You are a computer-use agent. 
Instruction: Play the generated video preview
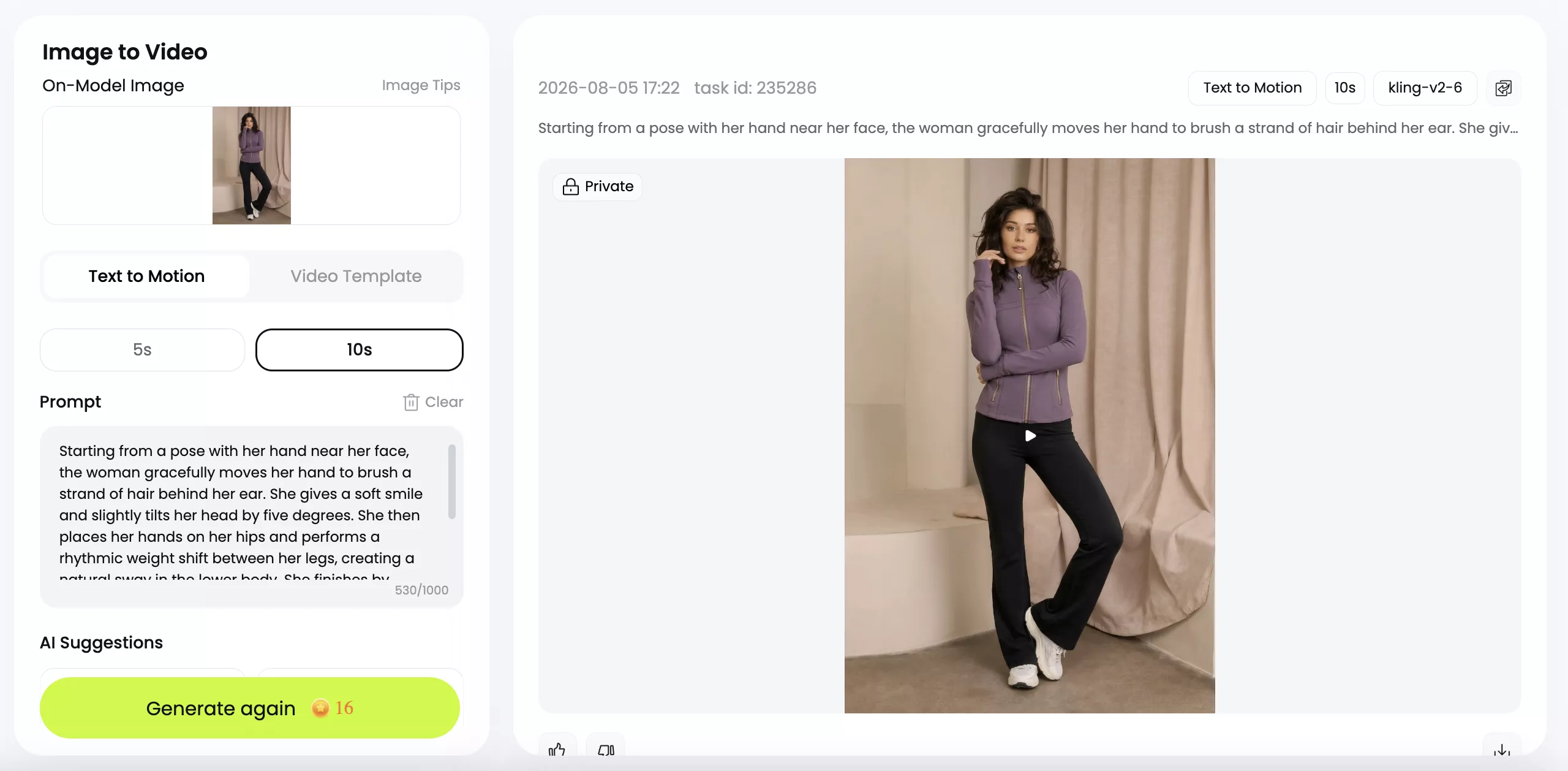pyautogui.click(x=1030, y=436)
